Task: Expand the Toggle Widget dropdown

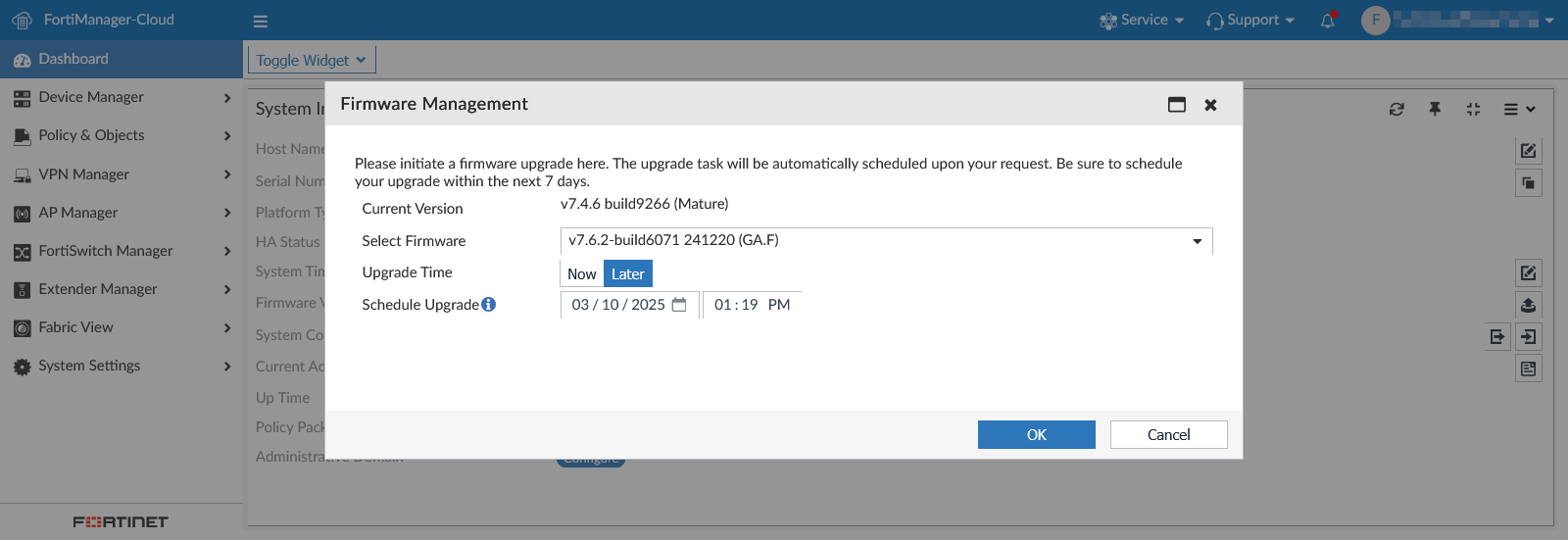Action: [311, 60]
